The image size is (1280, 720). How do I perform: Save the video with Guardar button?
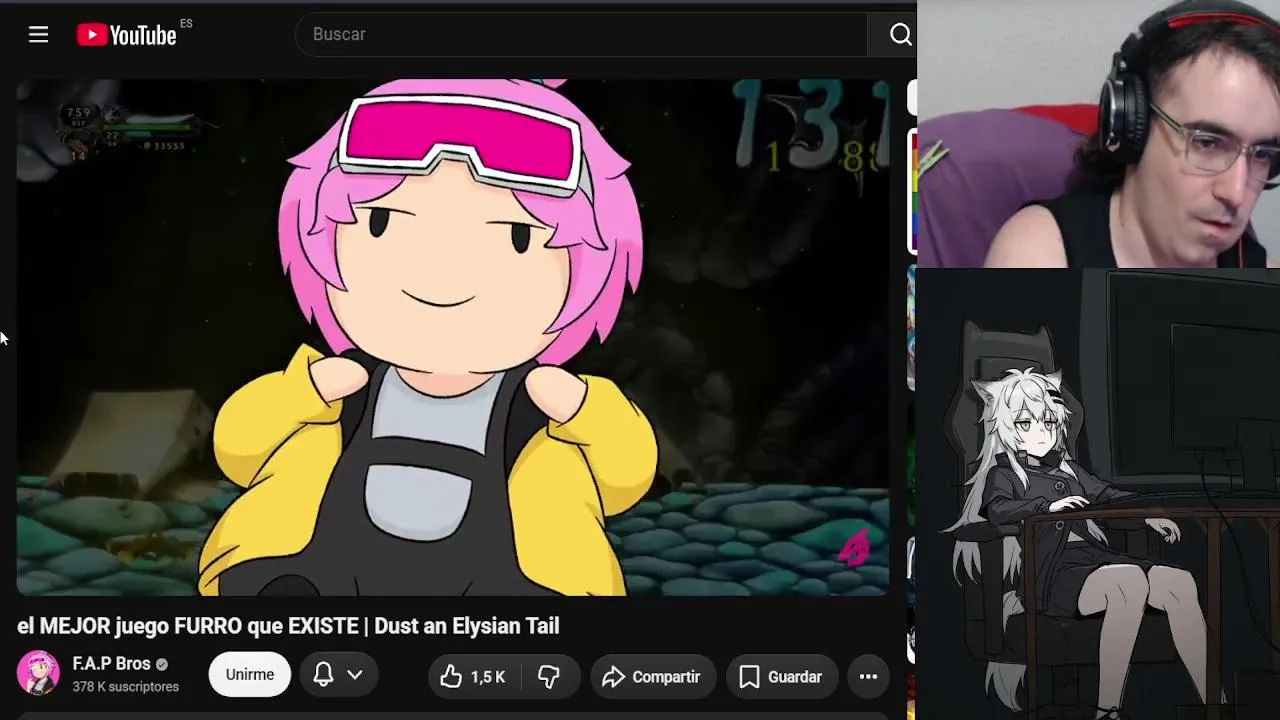pos(781,677)
